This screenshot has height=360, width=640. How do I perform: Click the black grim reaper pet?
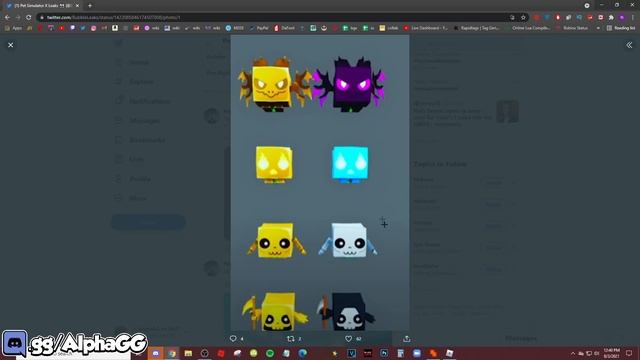346,311
